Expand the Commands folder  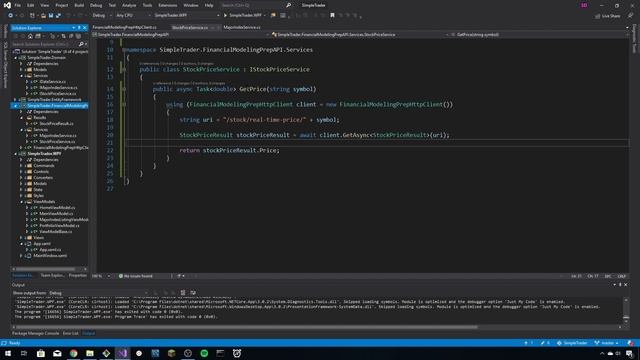[x=21, y=166]
